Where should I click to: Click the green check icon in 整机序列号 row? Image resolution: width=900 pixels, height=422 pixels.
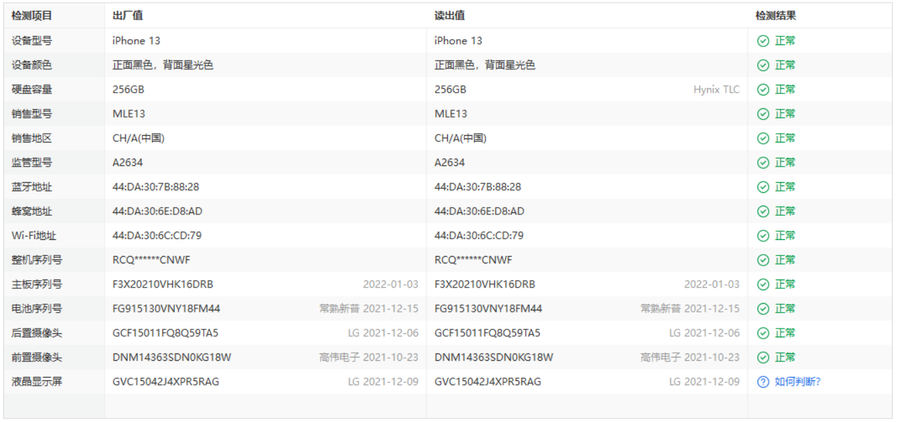click(x=763, y=260)
